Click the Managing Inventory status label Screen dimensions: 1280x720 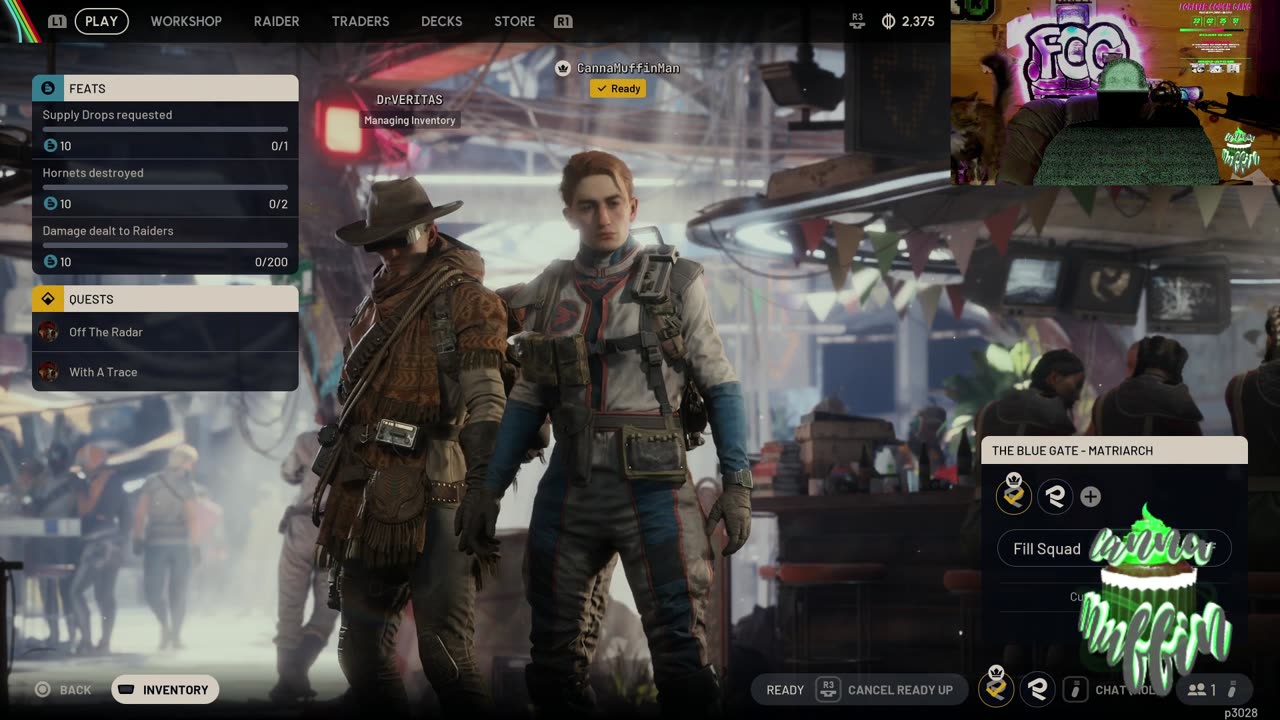click(410, 121)
